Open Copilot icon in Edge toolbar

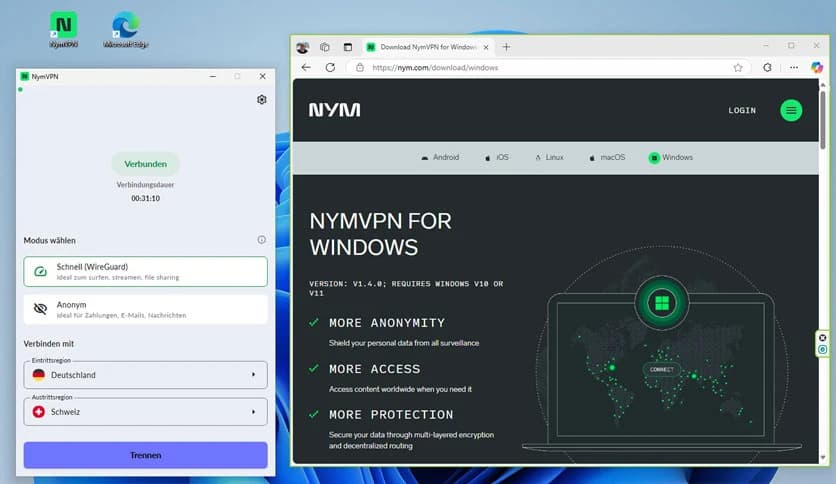817,67
